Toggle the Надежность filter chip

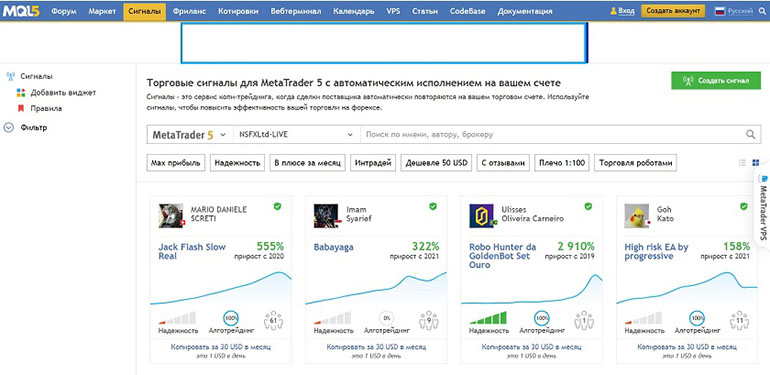[x=238, y=163]
